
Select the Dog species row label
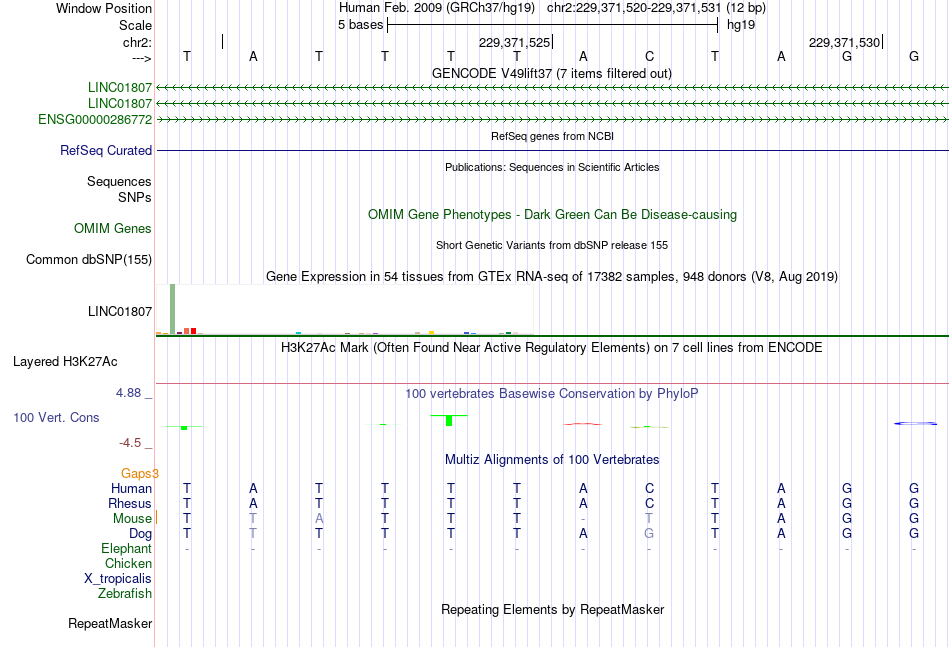click(141, 534)
